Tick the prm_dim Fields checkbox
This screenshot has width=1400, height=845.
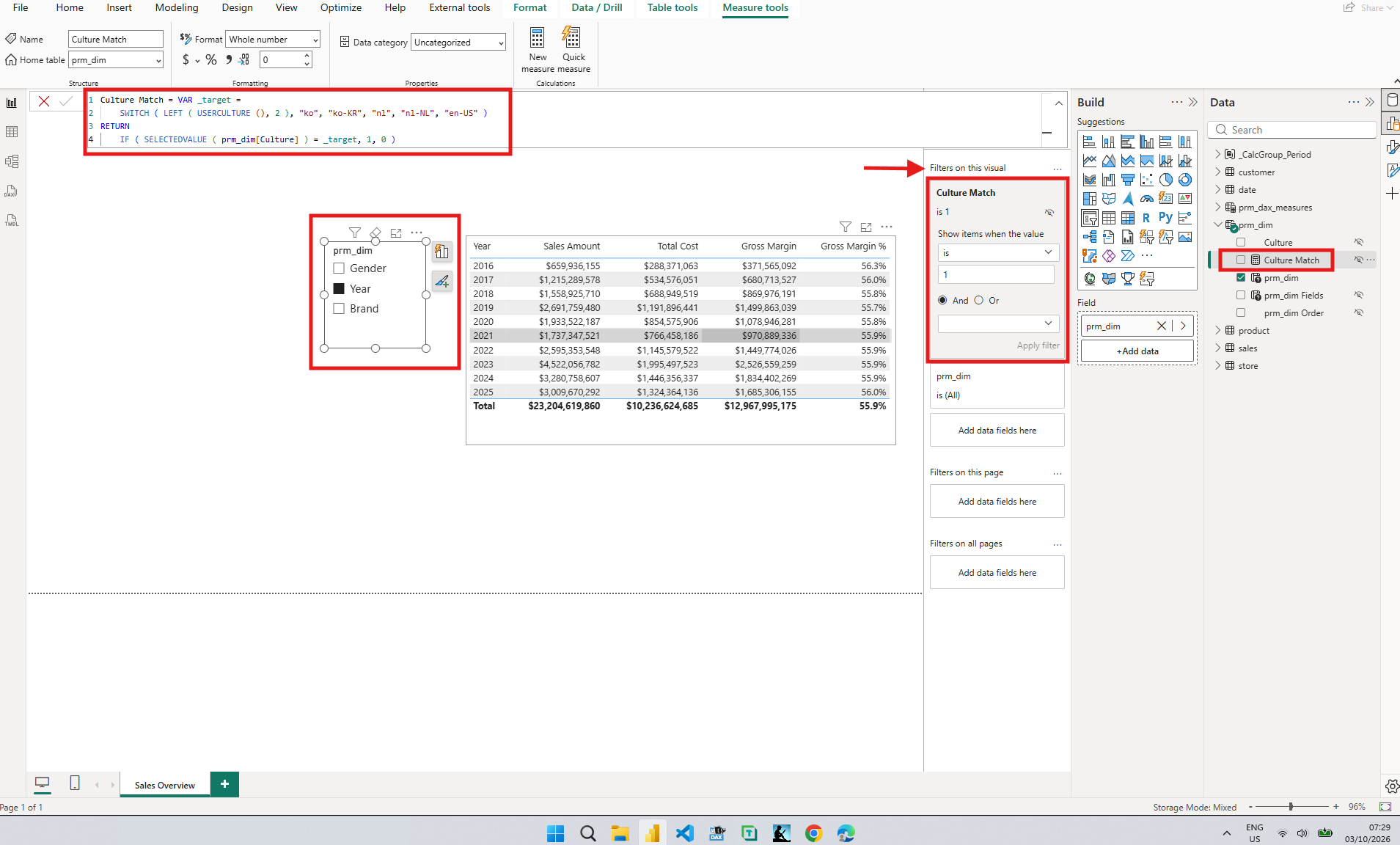1241,295
